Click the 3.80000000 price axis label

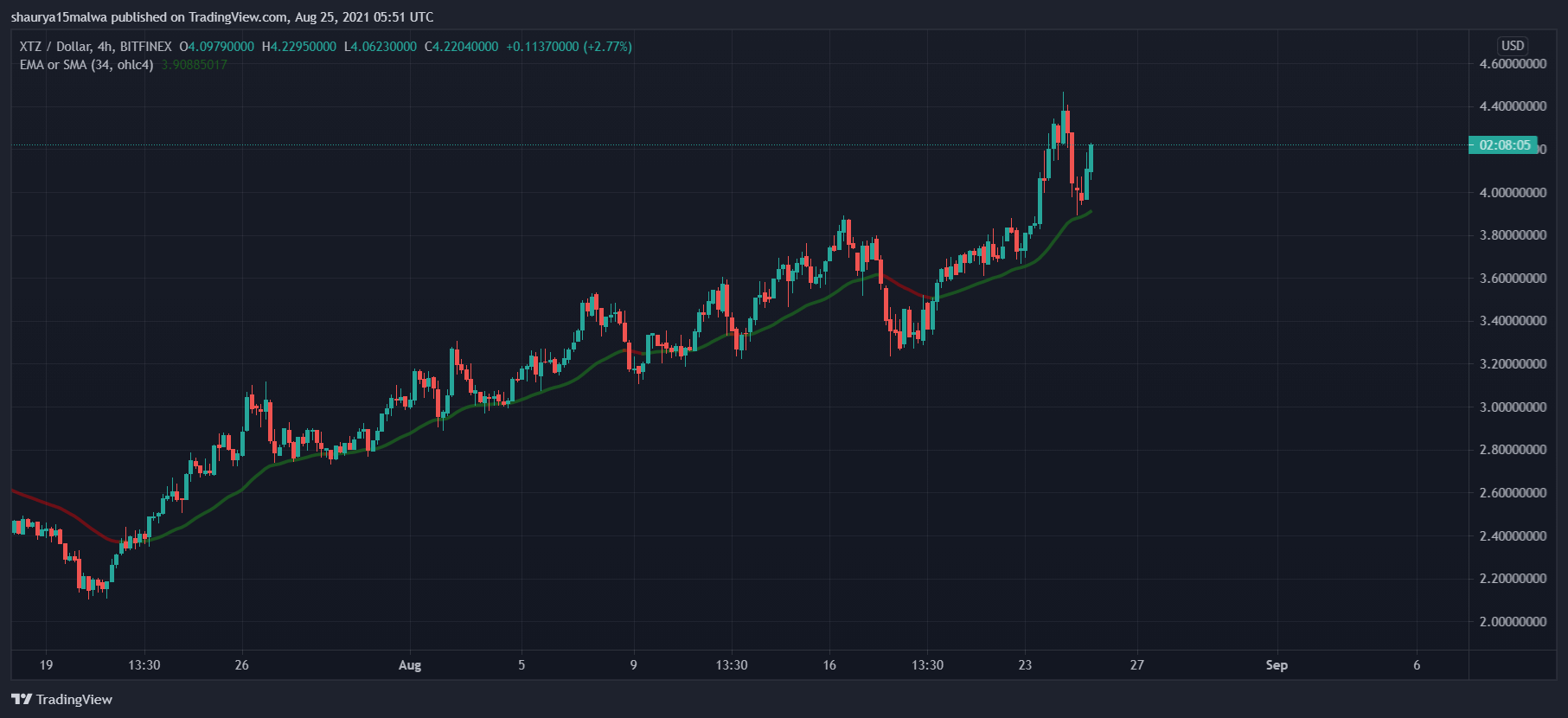point(1513,235)
